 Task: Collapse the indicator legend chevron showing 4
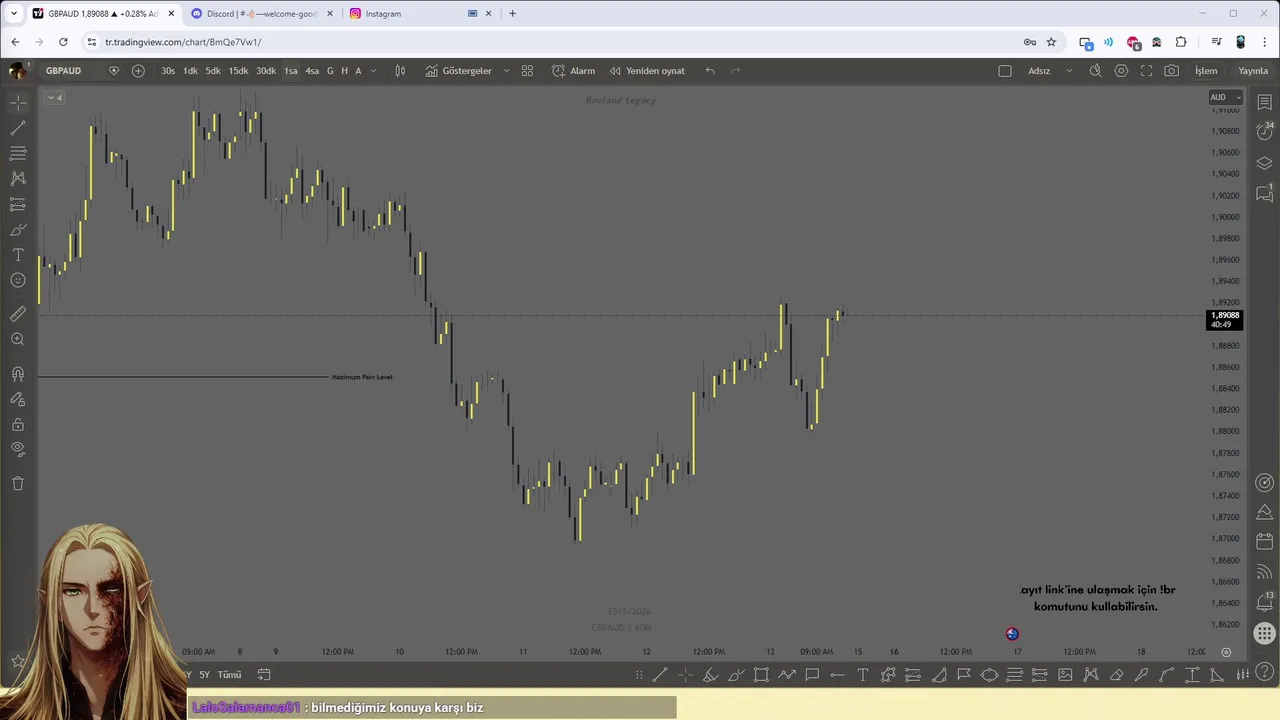coord(54,97)
